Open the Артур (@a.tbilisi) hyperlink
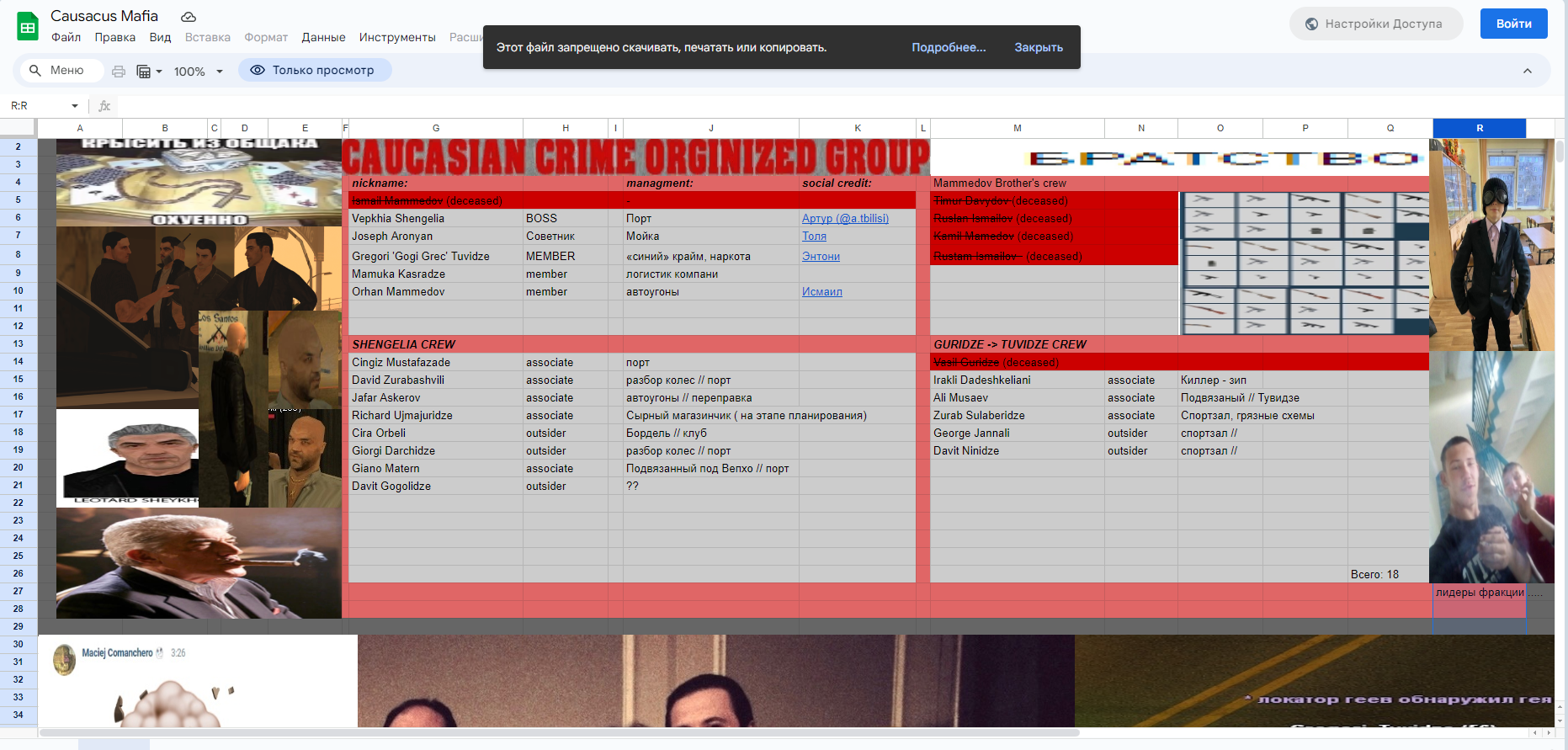 point(844,219)
